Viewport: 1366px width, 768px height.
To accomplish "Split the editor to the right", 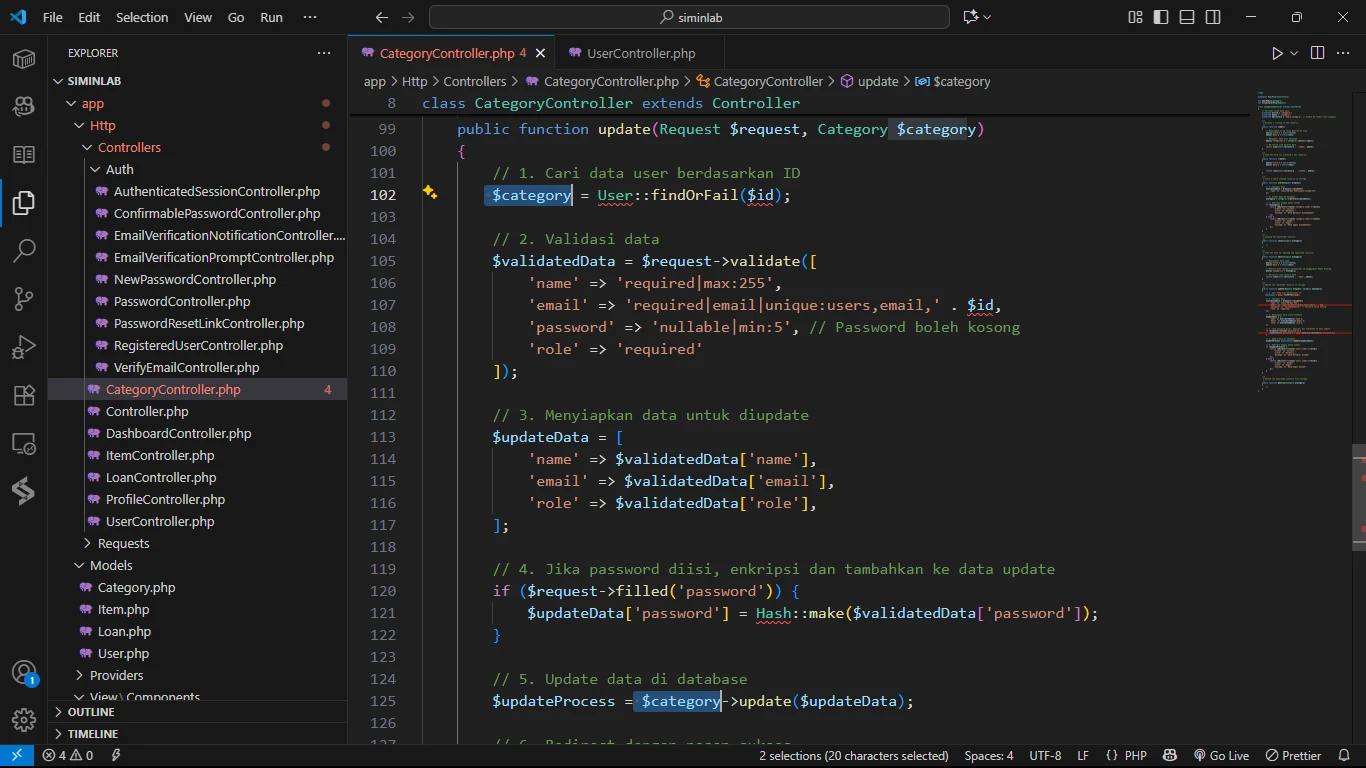I will [1317, 53].
